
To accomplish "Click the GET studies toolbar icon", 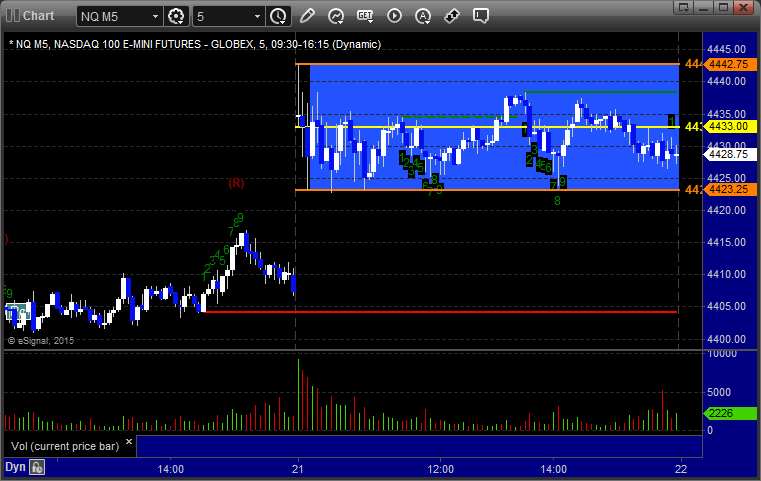I will click(x=365, y=16).
